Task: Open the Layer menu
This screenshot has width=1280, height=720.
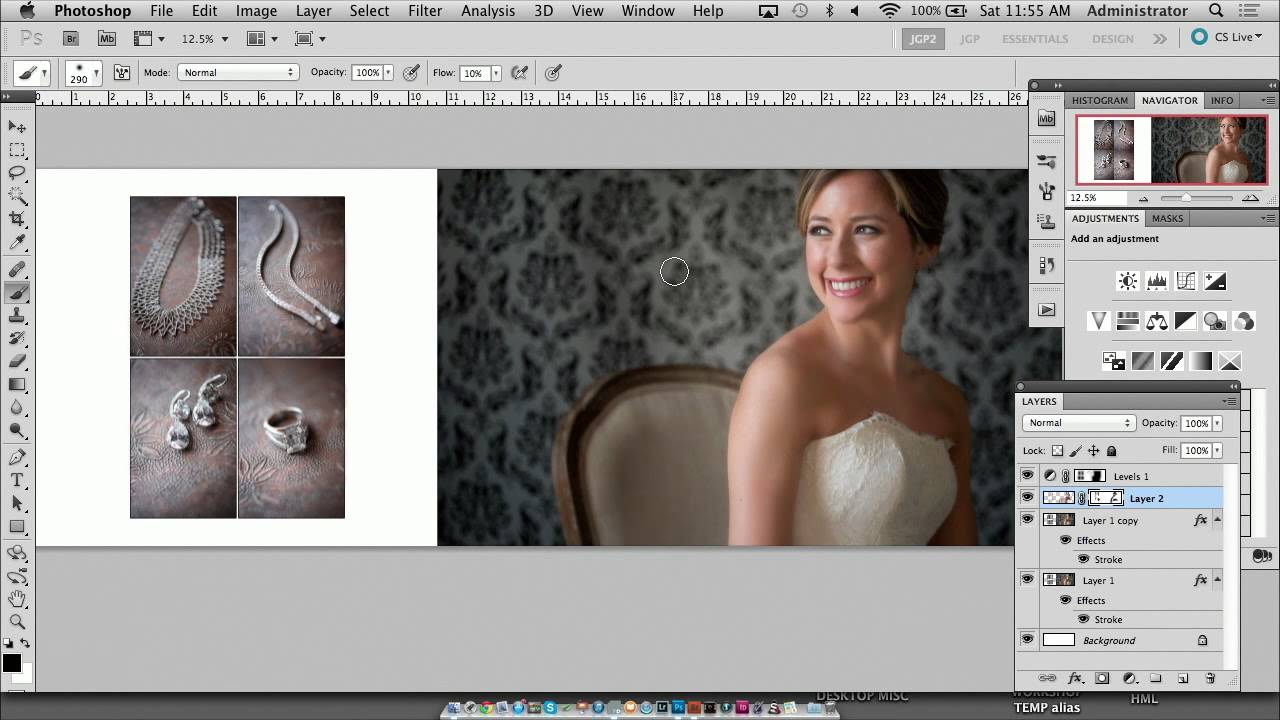Action: (314, 11)
